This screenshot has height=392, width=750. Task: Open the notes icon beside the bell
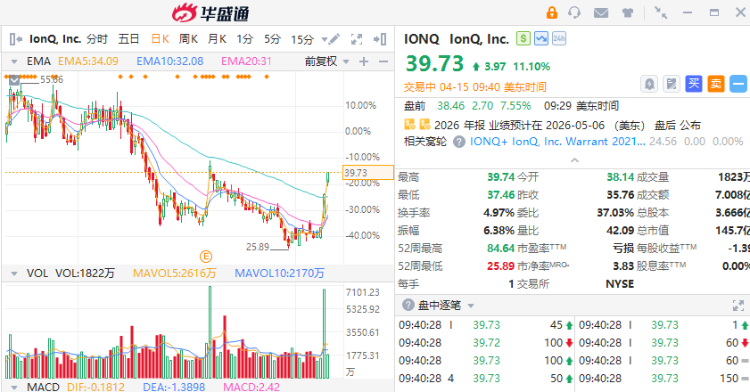(672, 85)
